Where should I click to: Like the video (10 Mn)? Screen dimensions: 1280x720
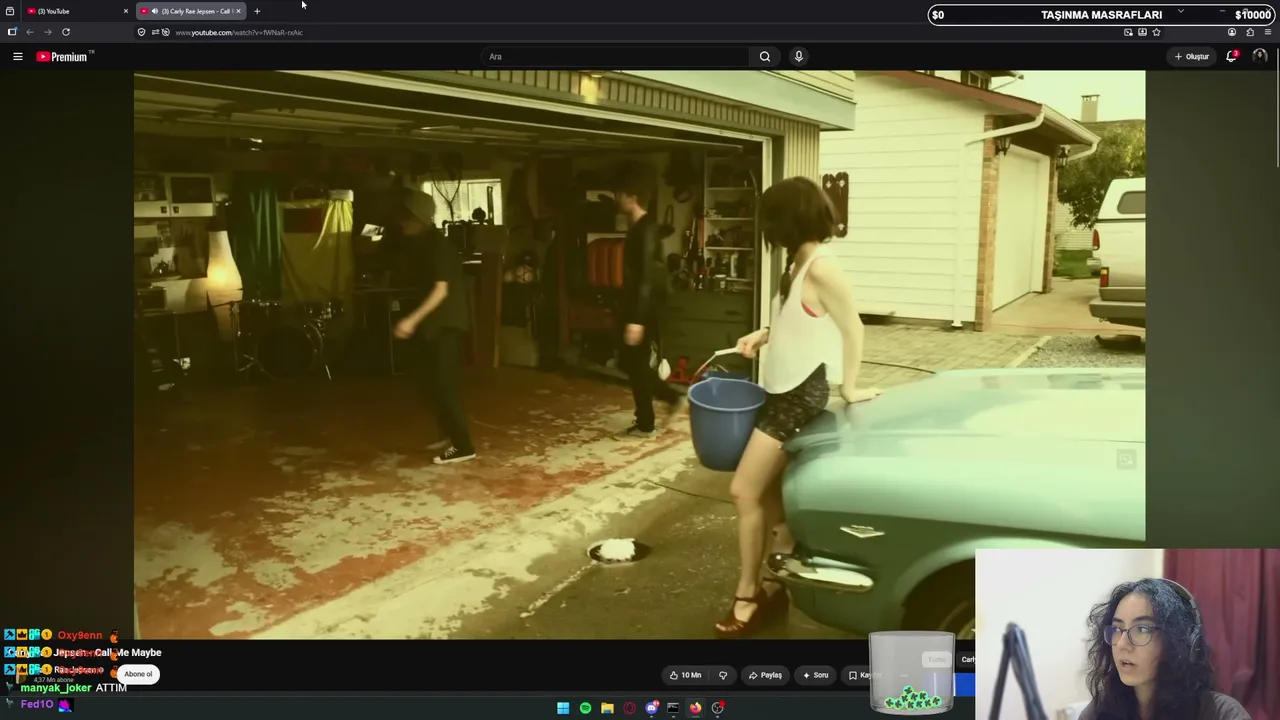click(685, 675)
